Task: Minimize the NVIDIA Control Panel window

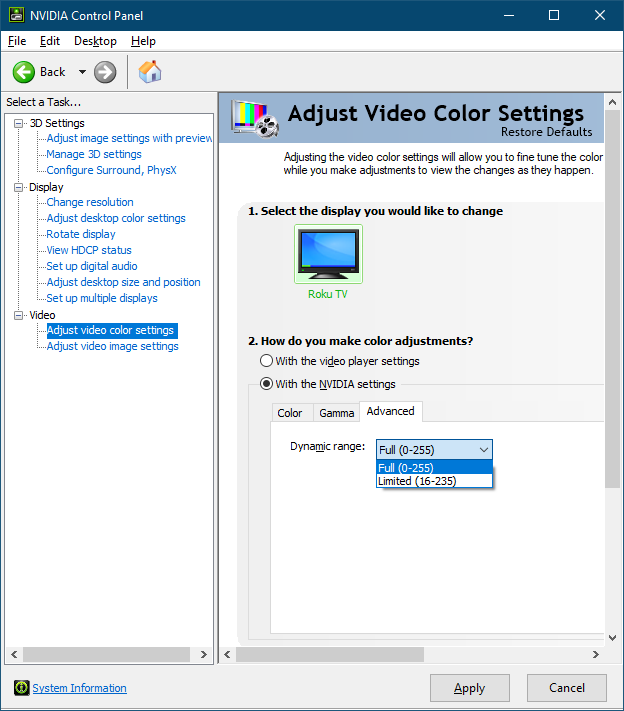Action: [x=509, y=15]
